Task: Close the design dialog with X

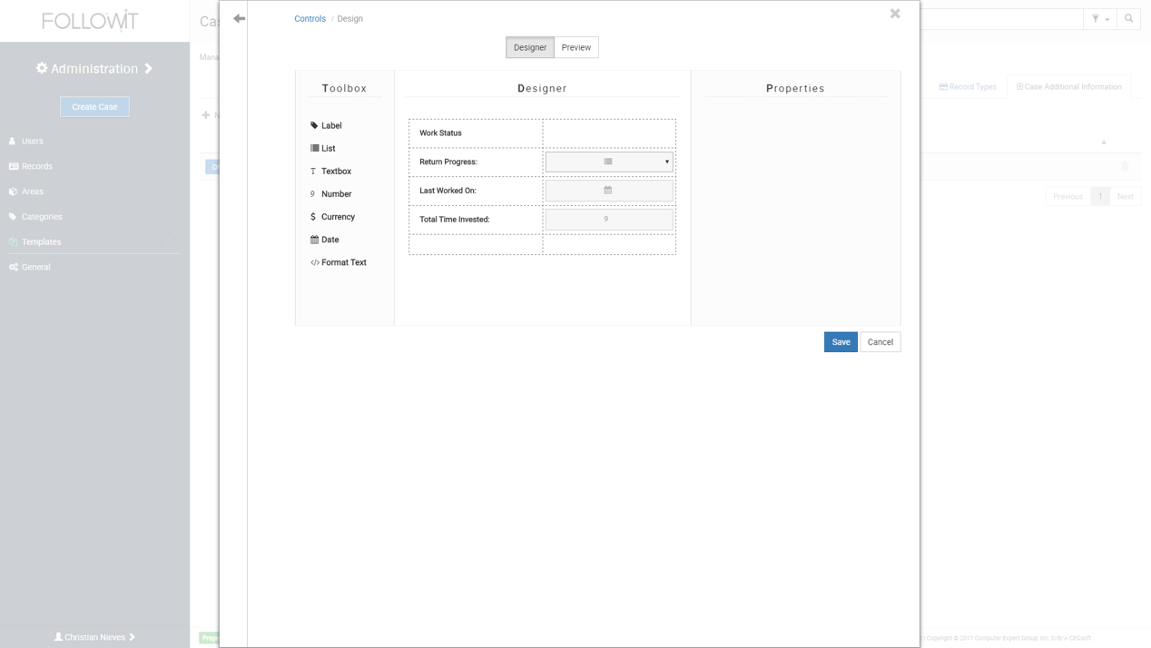Action: click(895, 13)
